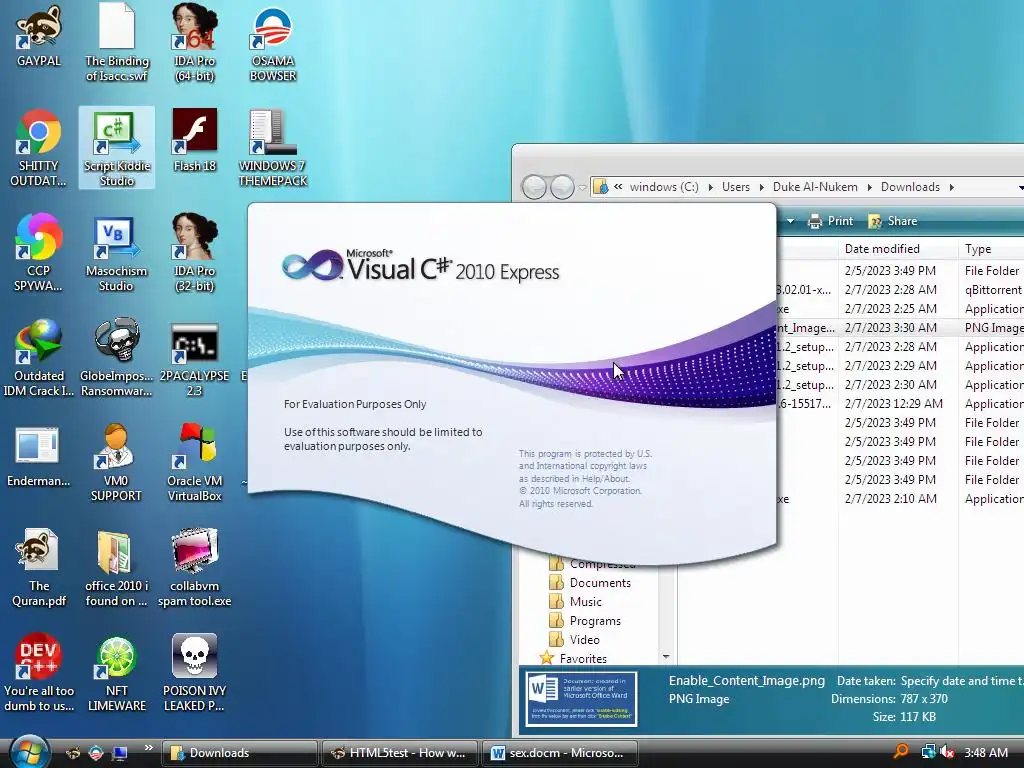This screenshot has height=768, width=1024.
Task: Open recent pages dropdown in Explorer
Action: [582, 188]
